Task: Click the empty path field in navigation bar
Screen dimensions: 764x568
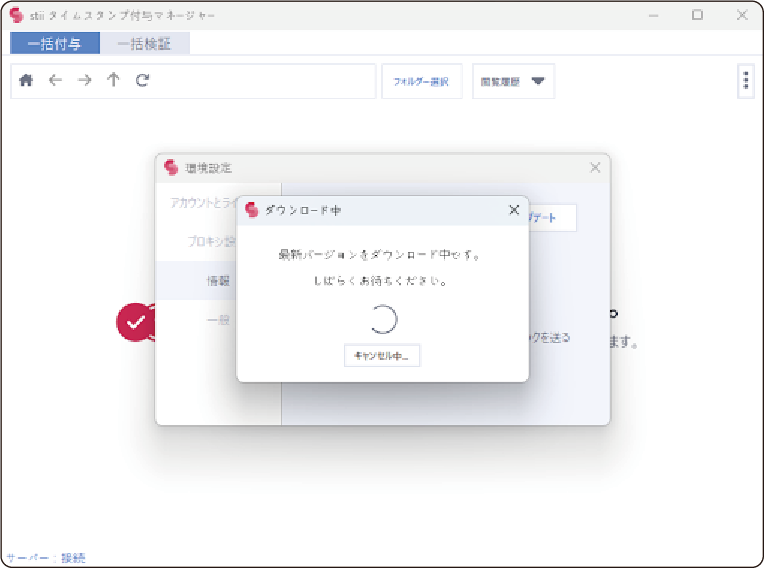Action: click(x=260, y=82)
